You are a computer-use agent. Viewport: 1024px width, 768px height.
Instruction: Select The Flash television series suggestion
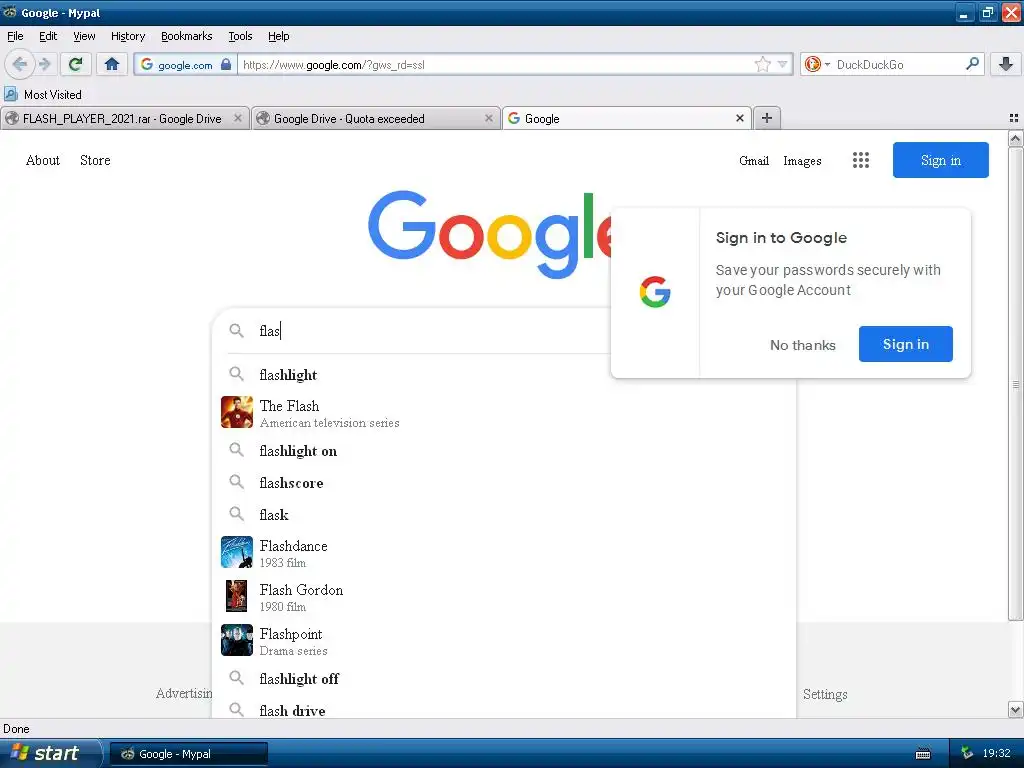[x=504, y=413]
